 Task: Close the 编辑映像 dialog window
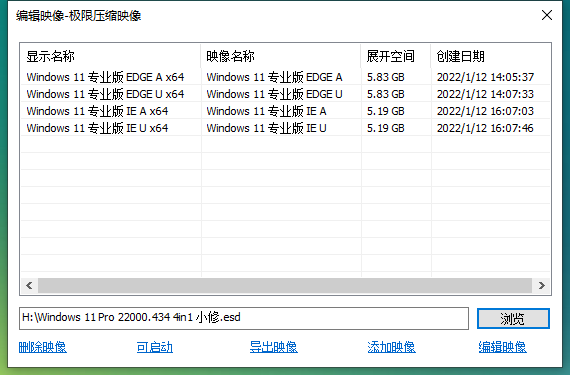coord(547,15)
